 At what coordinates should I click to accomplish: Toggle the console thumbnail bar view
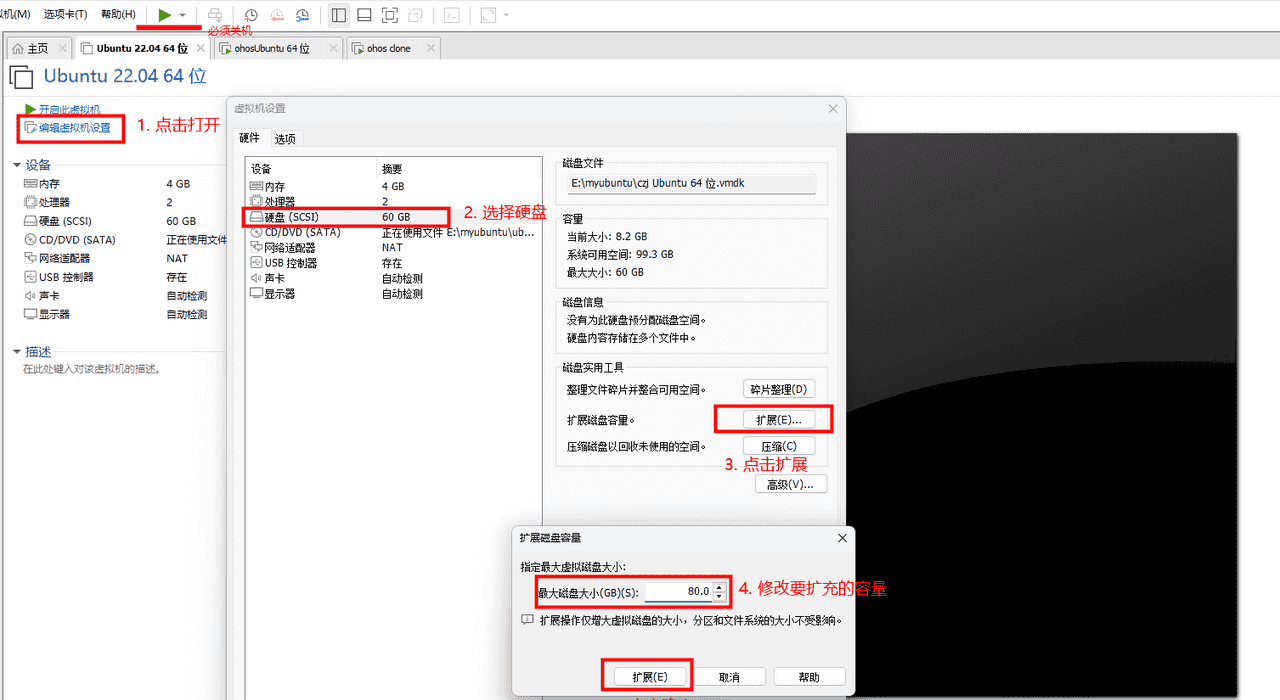pos(365,14)
